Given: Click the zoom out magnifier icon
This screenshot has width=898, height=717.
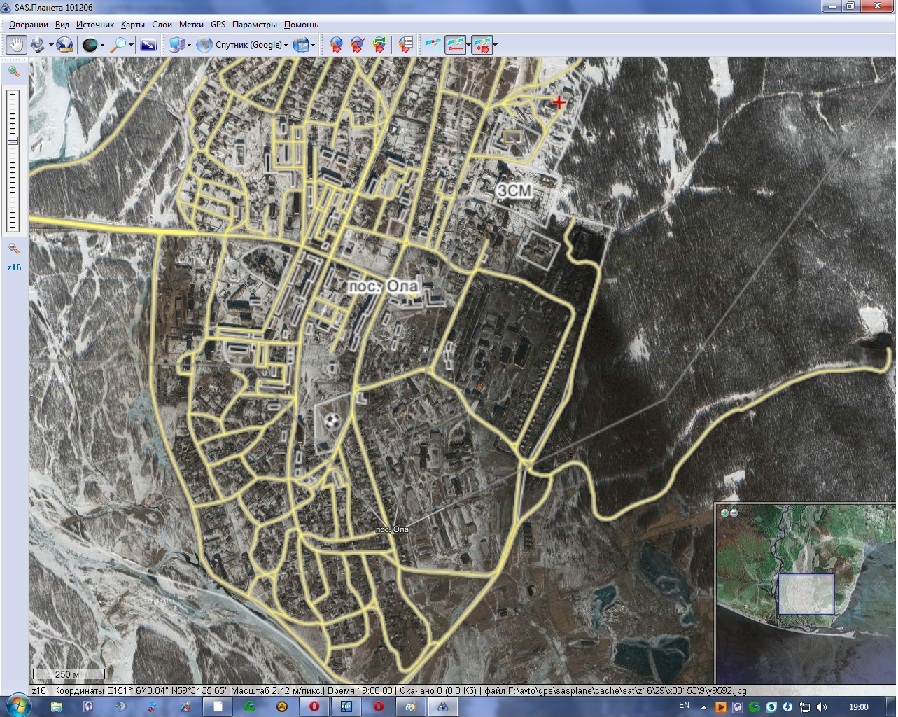Looking at the screenshot, I should click(x=13, y=247).
